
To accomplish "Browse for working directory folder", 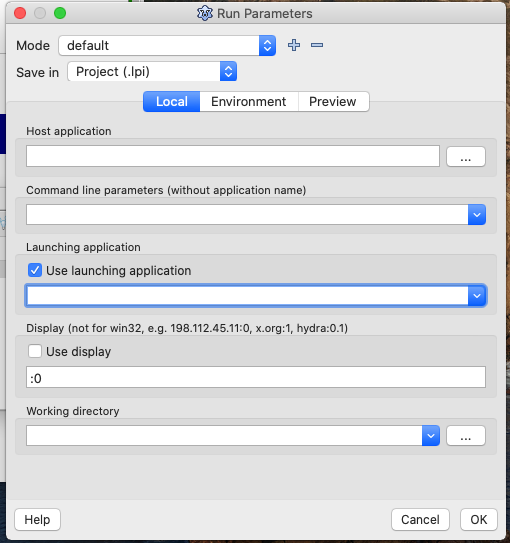I will (466, 436).
